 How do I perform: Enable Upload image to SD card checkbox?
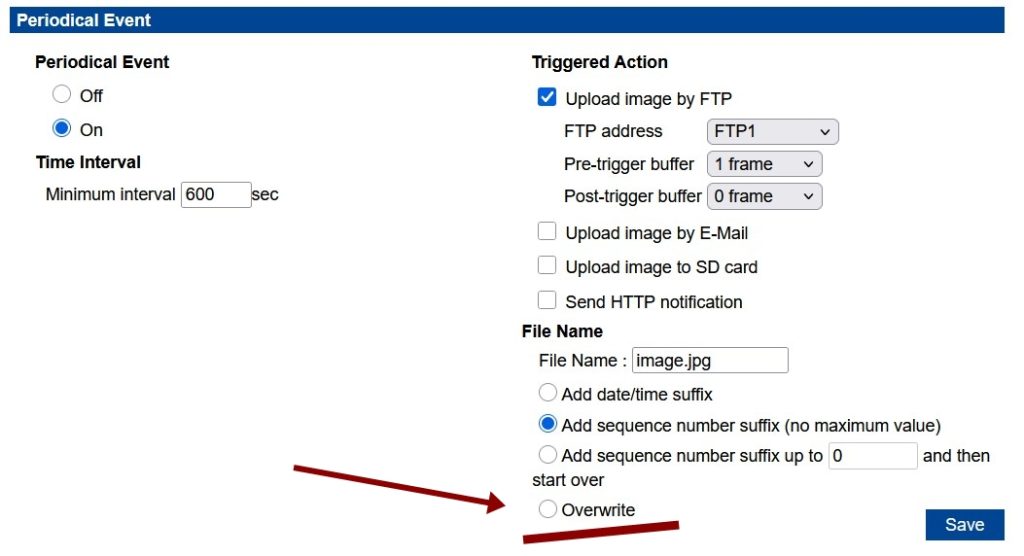(x=547, y=265)
